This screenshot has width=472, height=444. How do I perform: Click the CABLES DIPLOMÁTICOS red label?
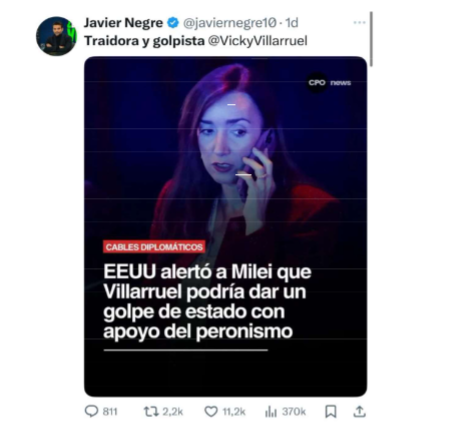(154, 247)
